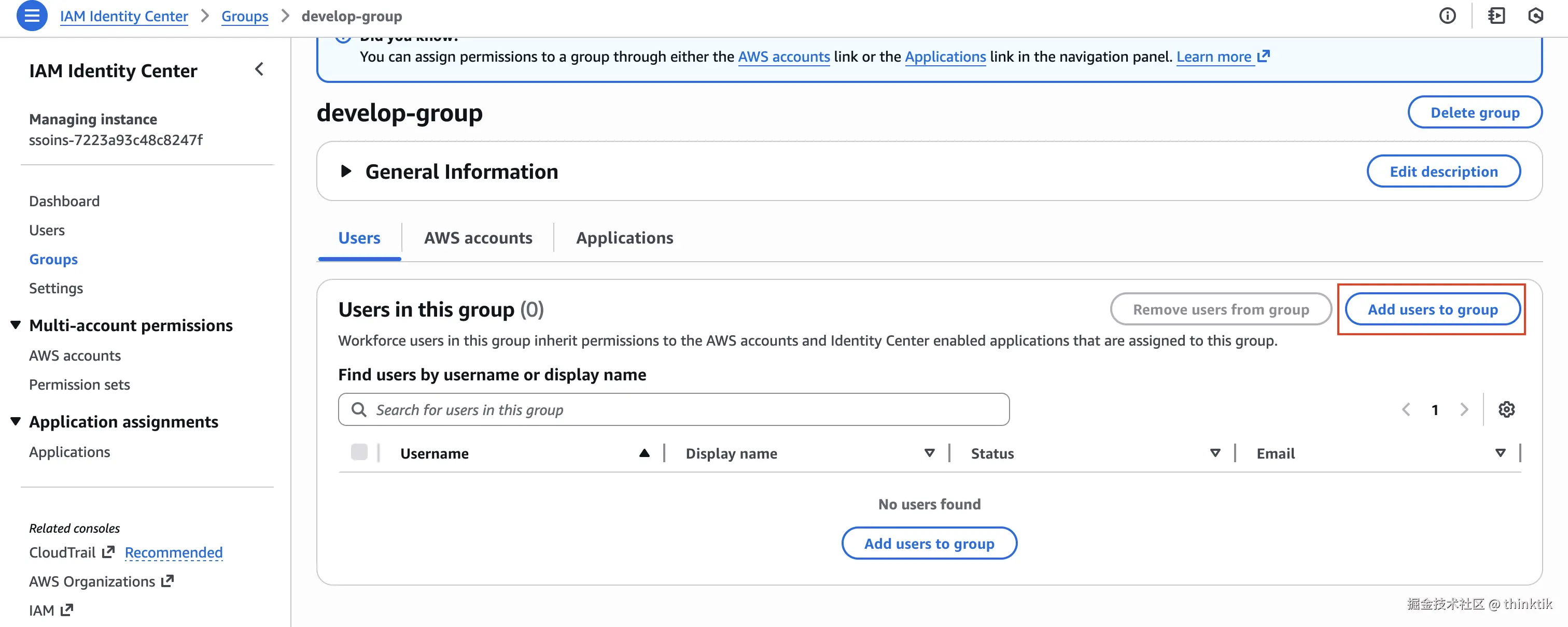
Task: Click the hexagon settings icon top right
Action: (1535, 16)
